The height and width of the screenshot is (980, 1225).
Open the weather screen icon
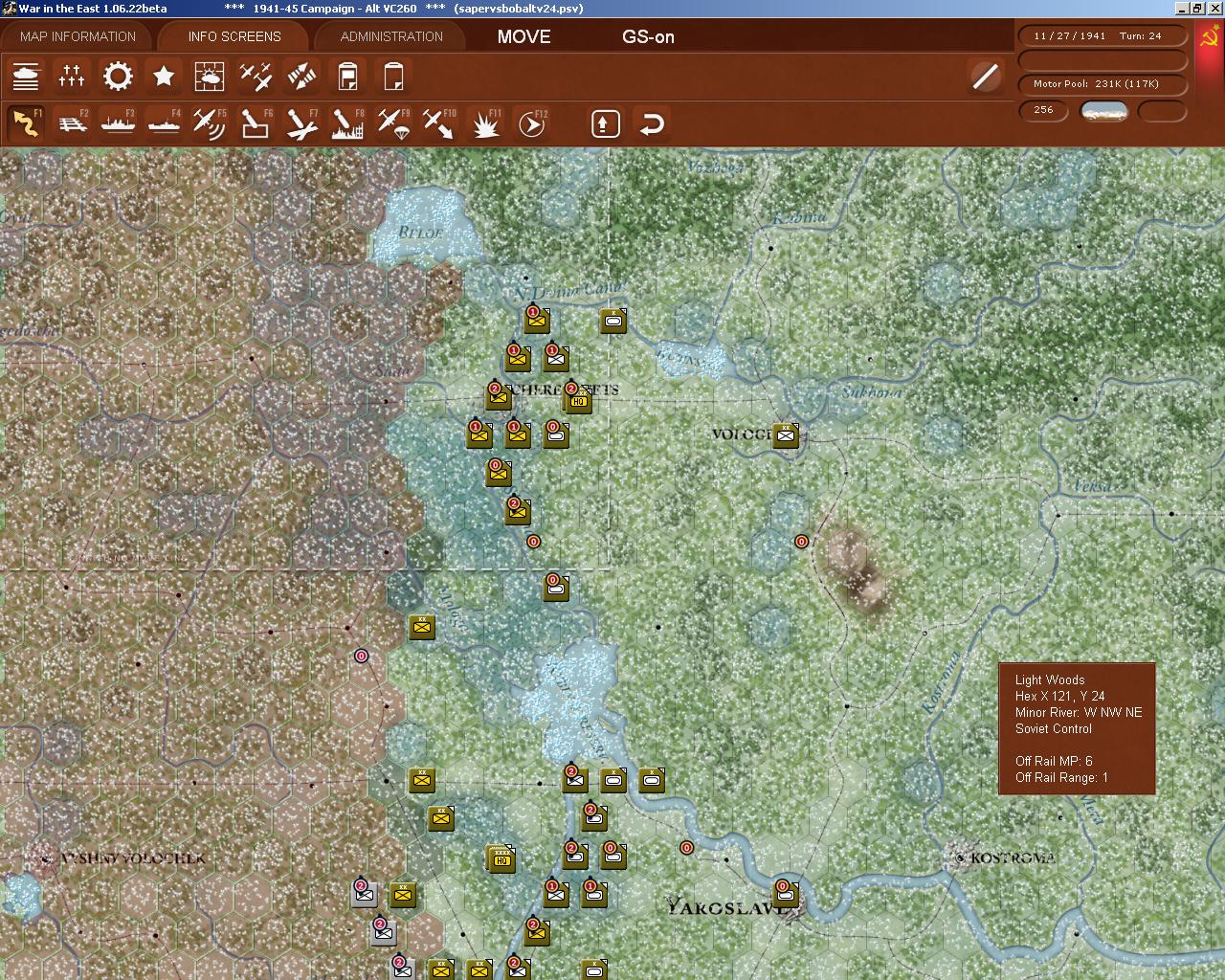[x=210, y=76]
